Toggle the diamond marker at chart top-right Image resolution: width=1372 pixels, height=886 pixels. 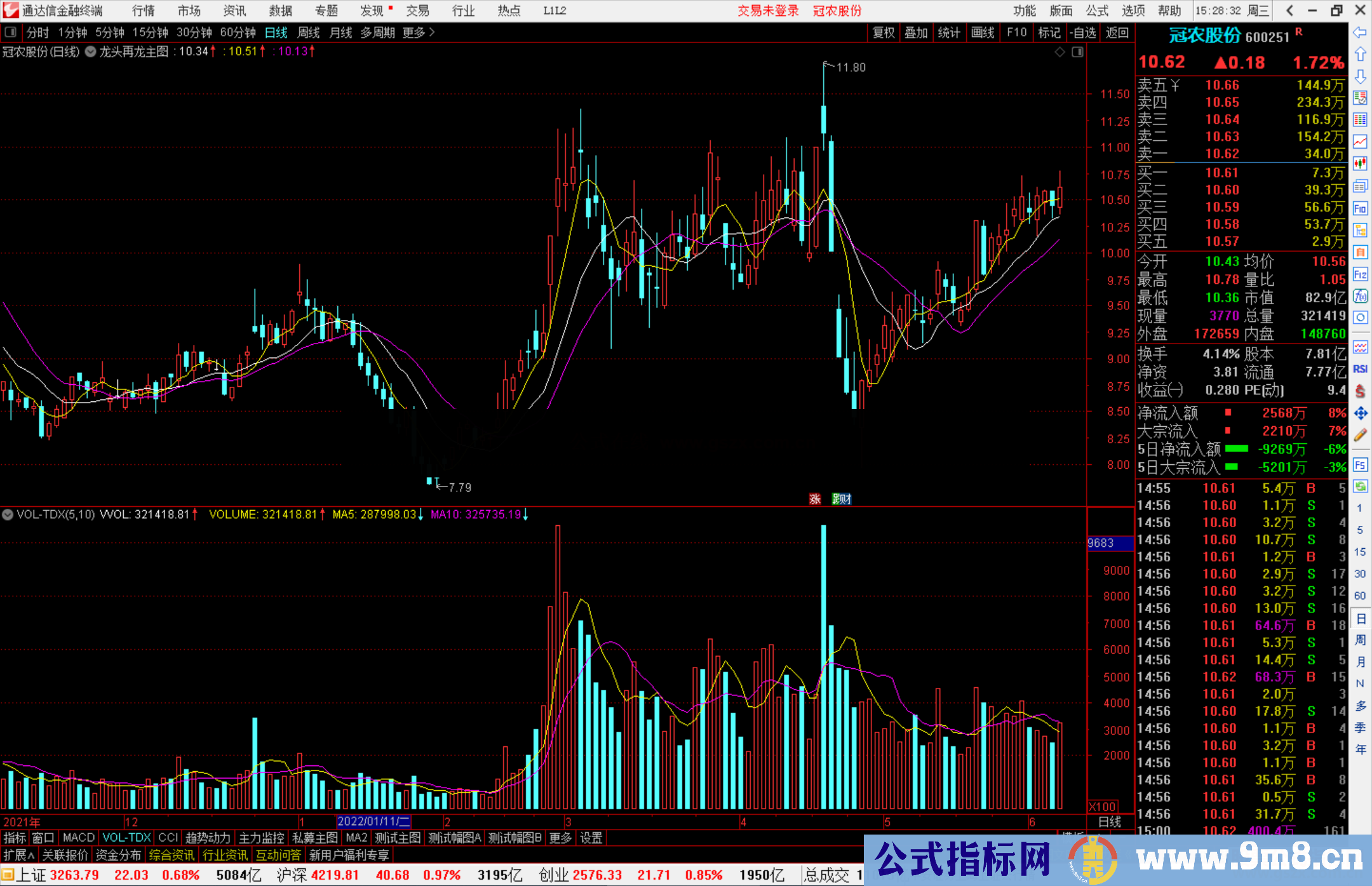[x=1059, y=52]
